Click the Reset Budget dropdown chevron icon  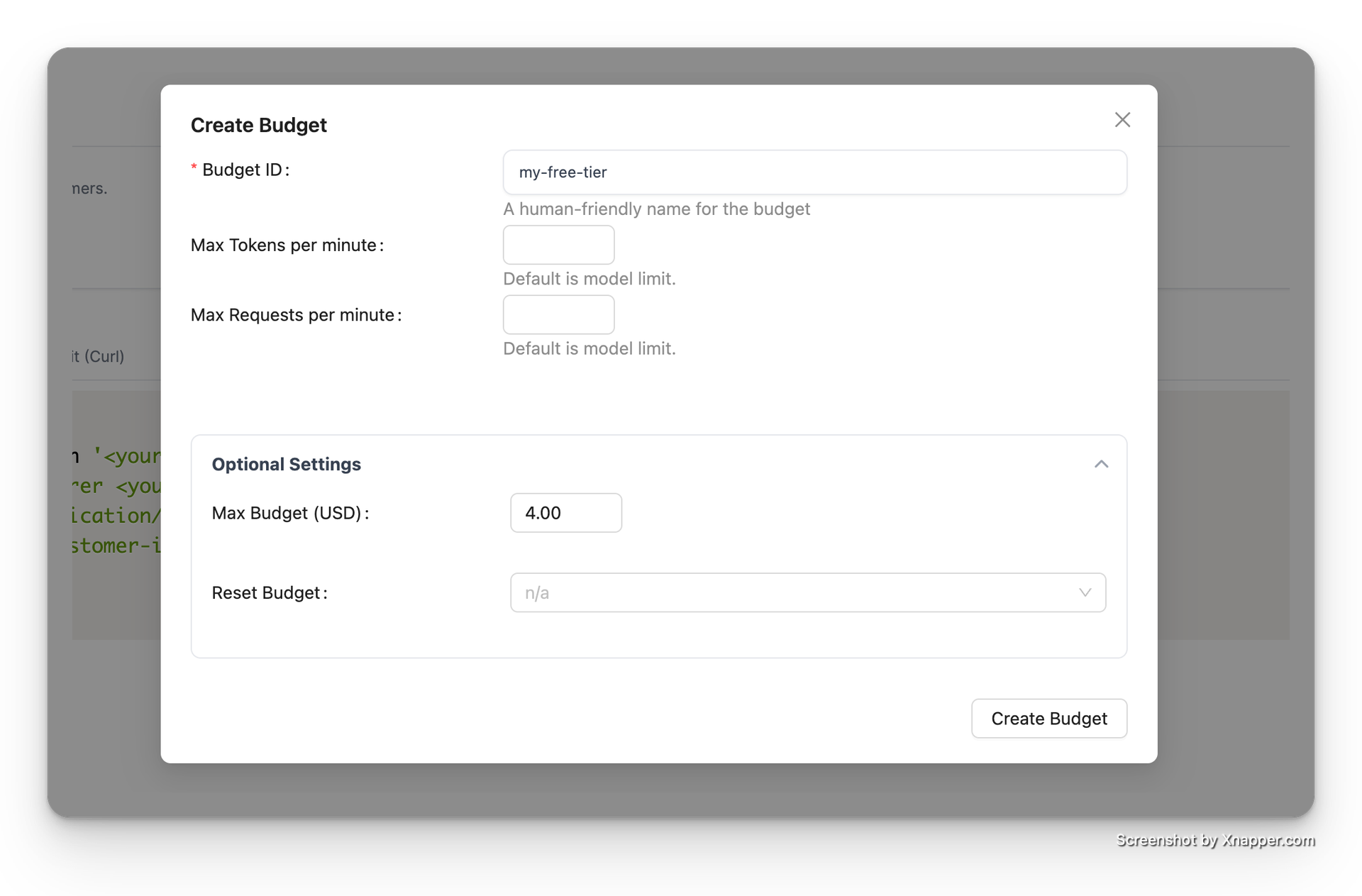coord(1086,592)
